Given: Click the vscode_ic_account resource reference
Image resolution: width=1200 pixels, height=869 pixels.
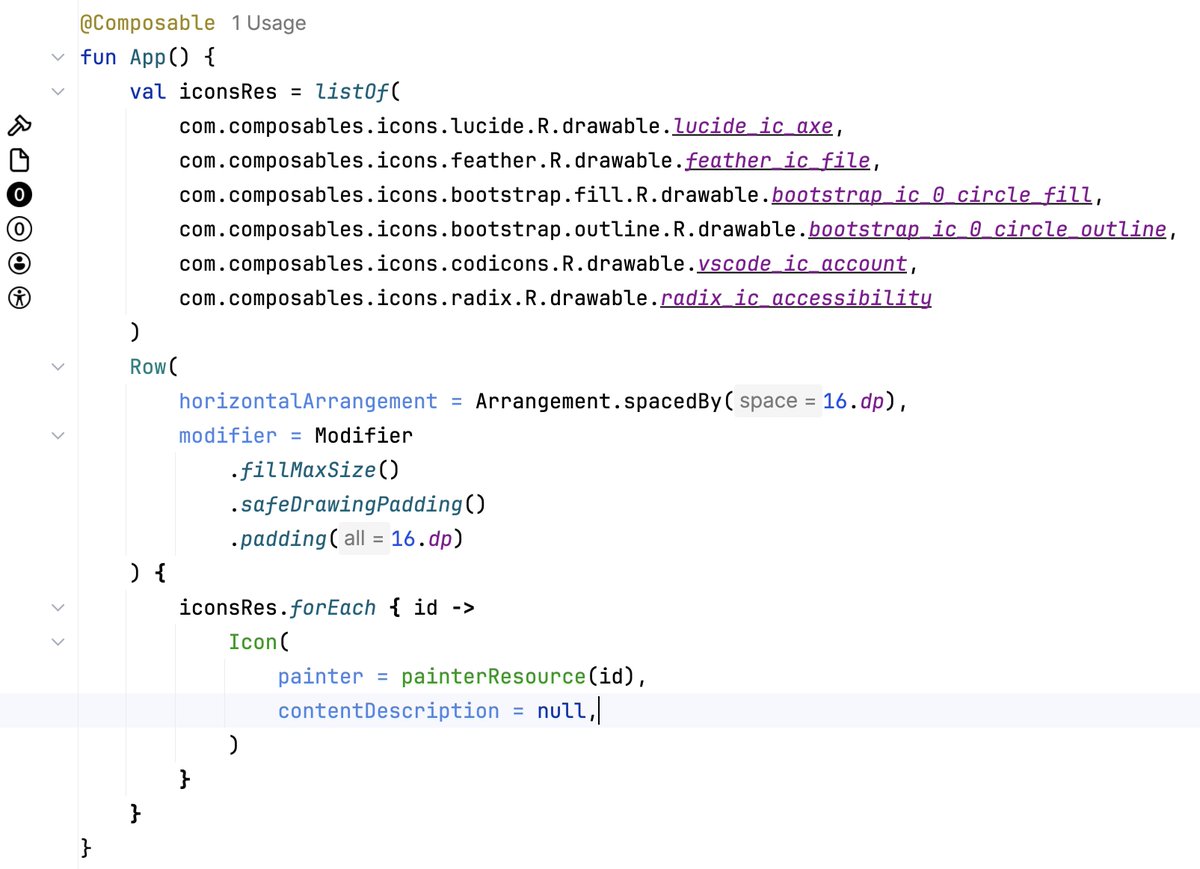Looking at the screenshot, I should pos(803,264).
